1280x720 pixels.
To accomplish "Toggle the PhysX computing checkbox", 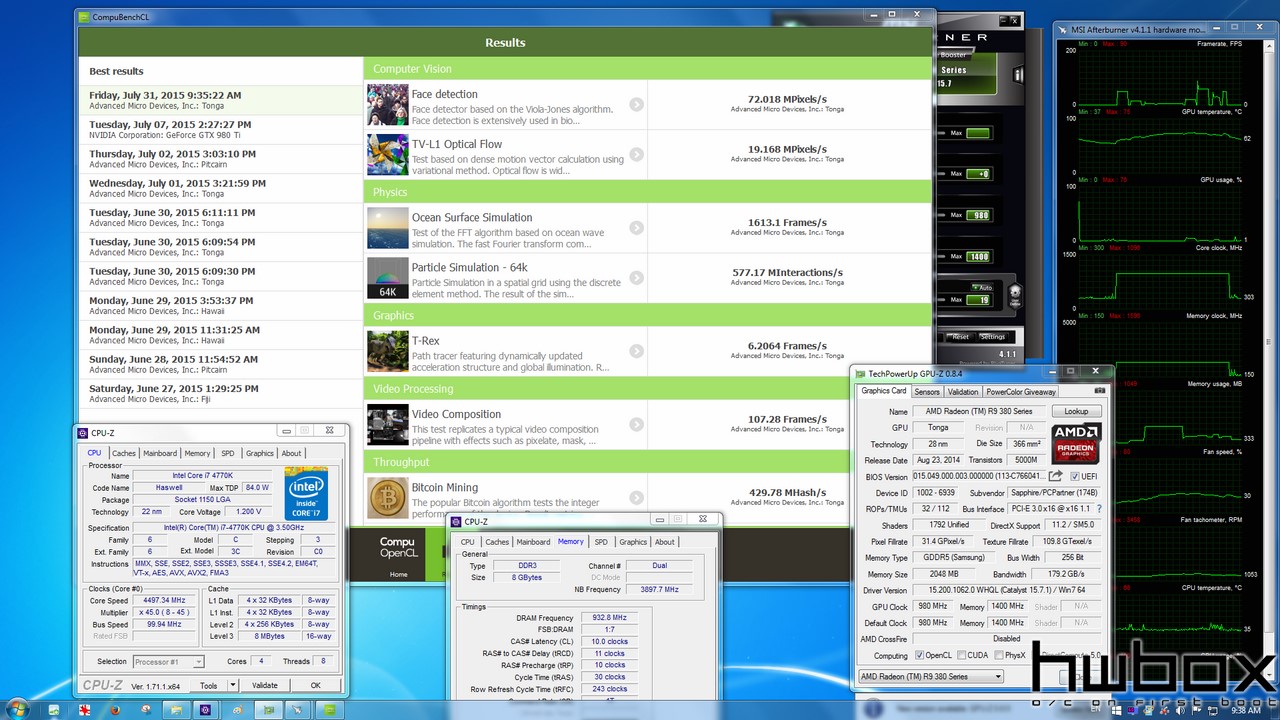I will pos(997,655).
